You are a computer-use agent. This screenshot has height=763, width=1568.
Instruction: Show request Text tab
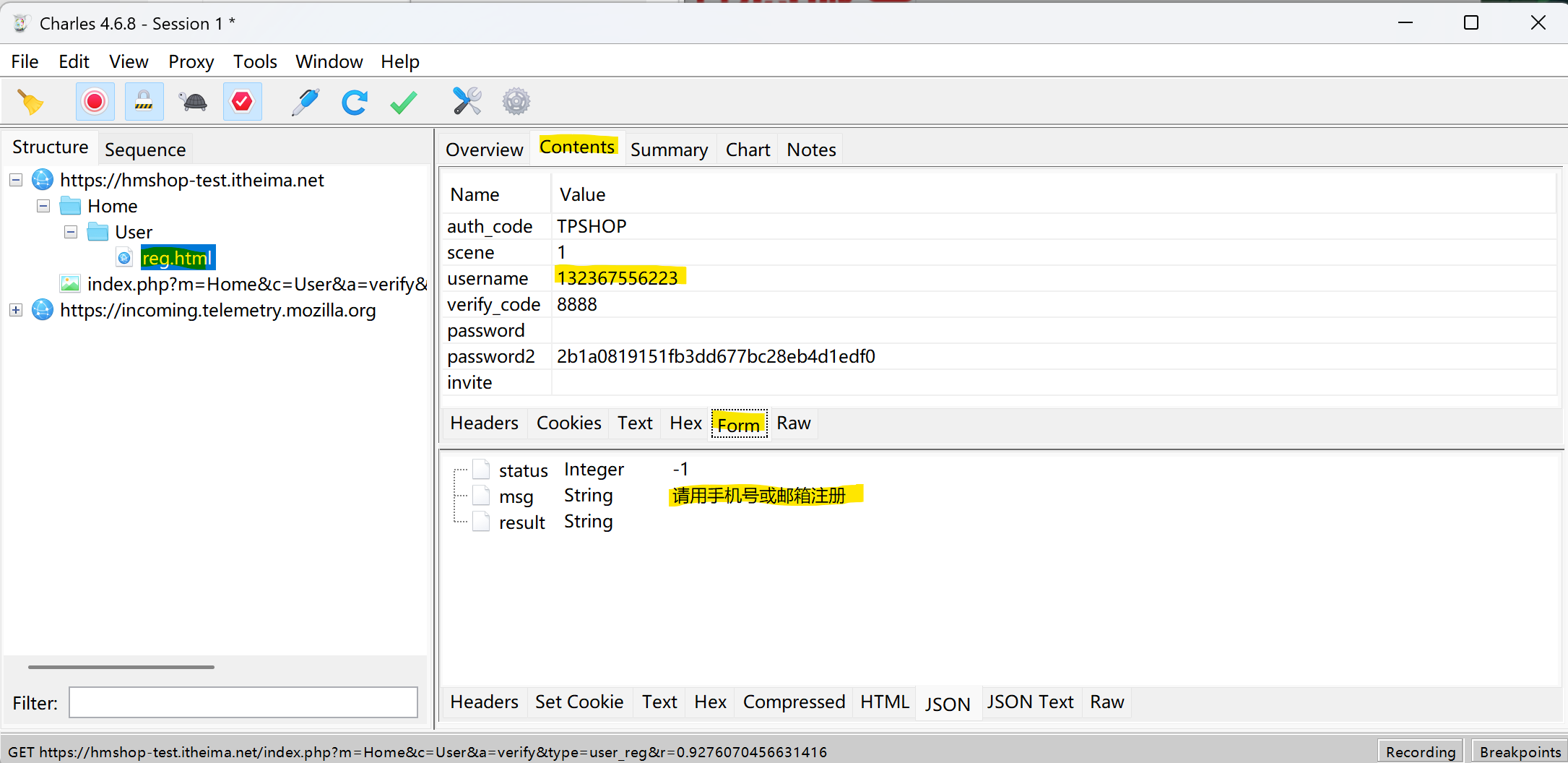point(635,423)
